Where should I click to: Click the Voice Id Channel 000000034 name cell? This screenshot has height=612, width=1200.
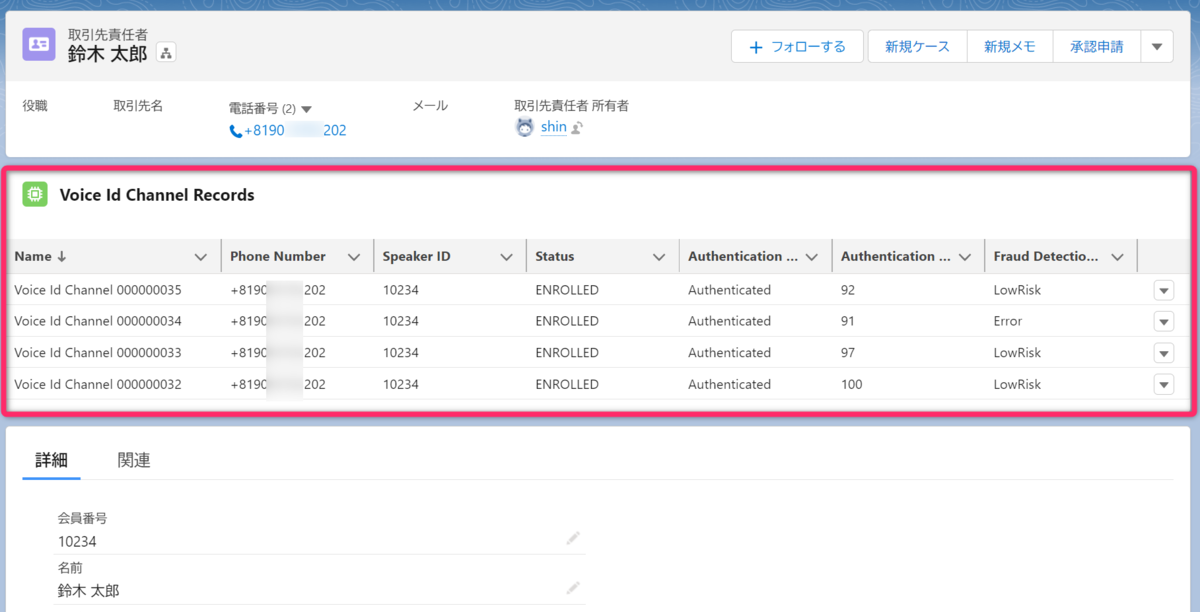pos(98,321)
